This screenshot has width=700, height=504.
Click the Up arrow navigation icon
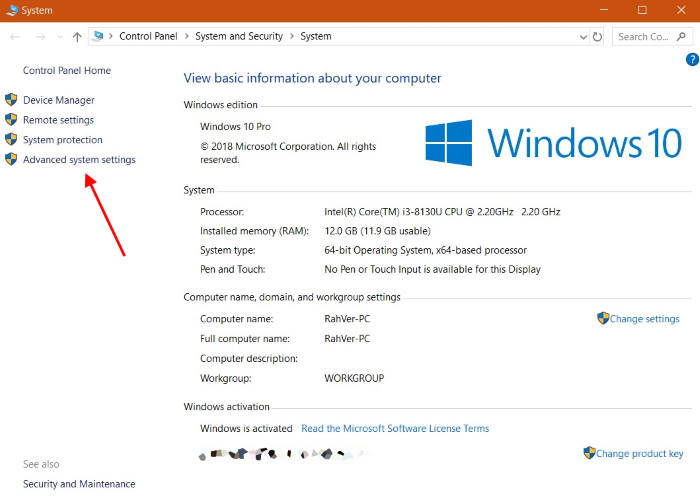[77, 37]
